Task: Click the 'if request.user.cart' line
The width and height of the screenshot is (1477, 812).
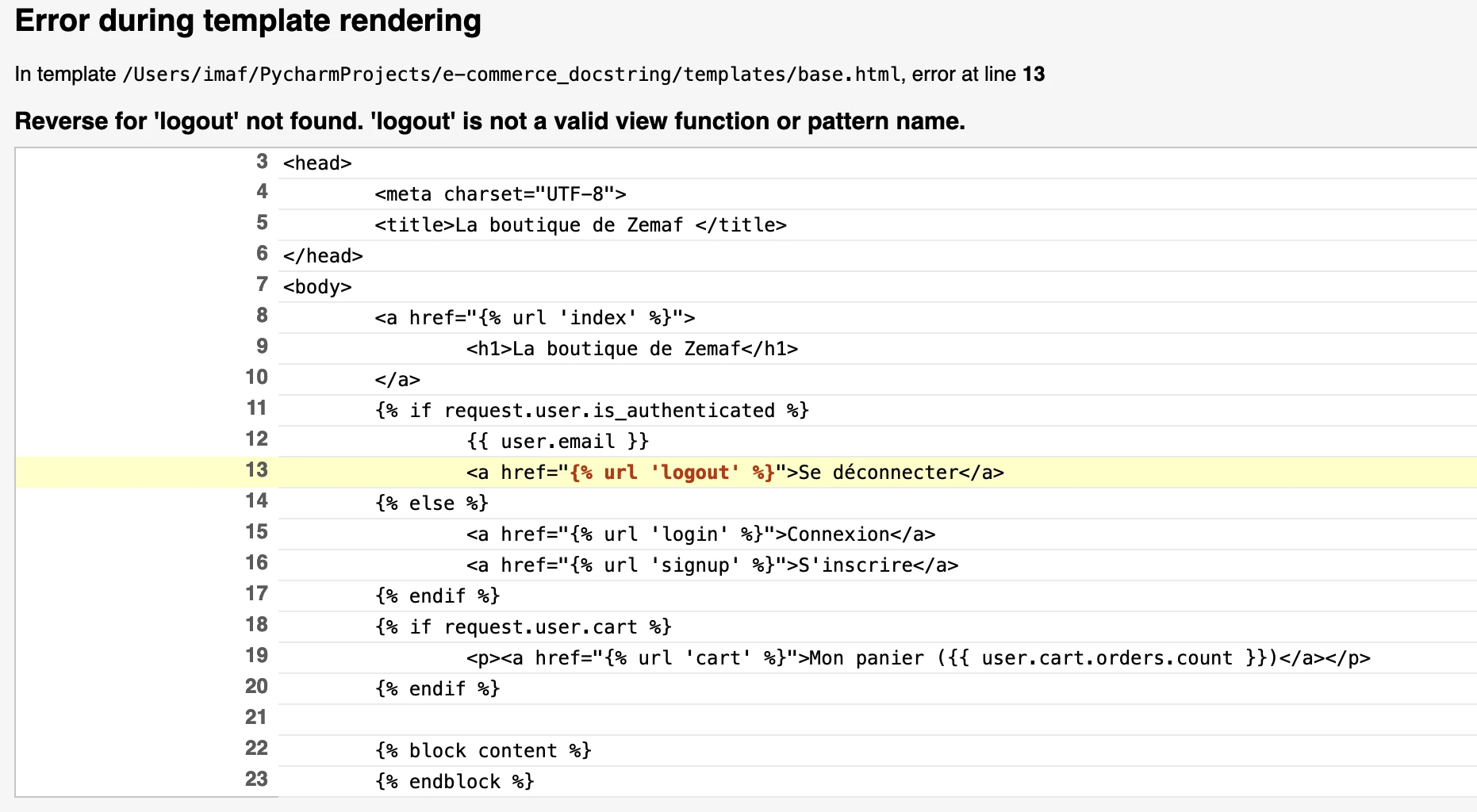Action: (523, 627)
